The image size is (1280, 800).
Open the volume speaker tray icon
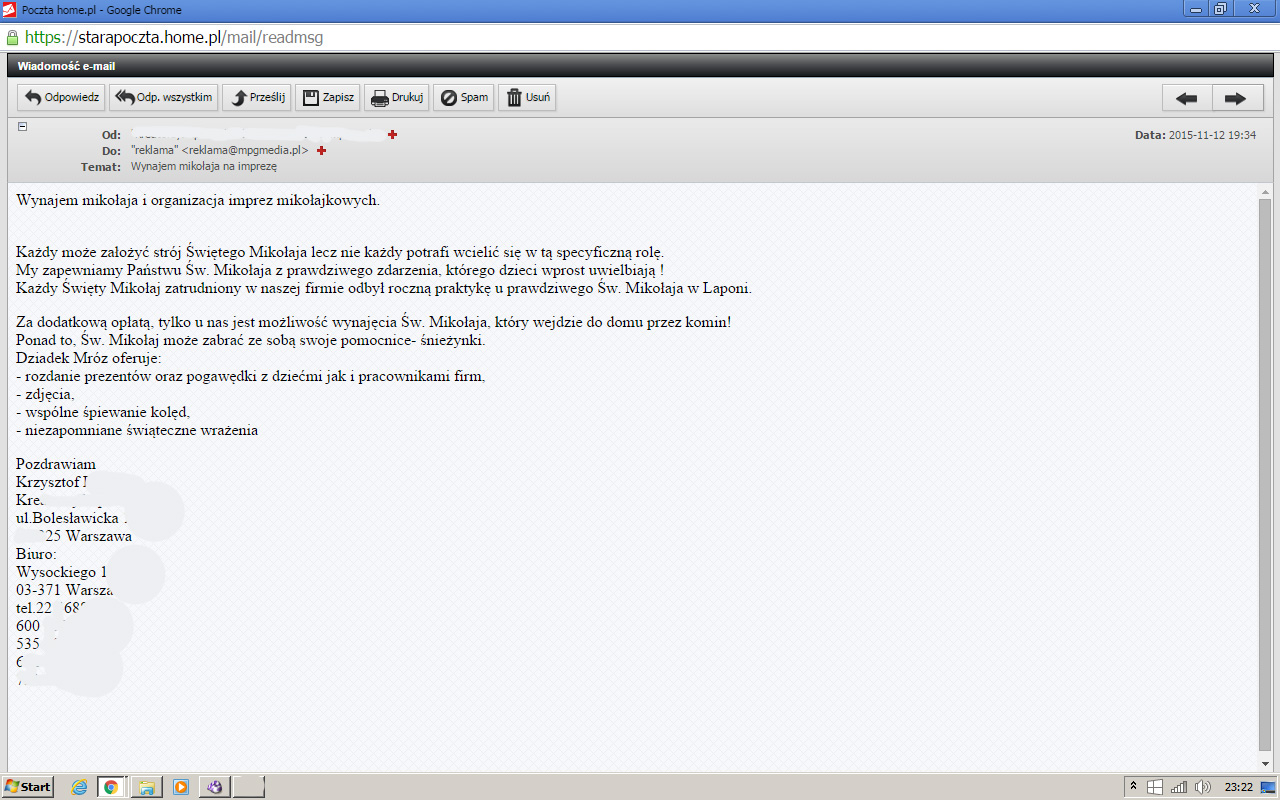pyautogui.click(x=1203, y=787)
